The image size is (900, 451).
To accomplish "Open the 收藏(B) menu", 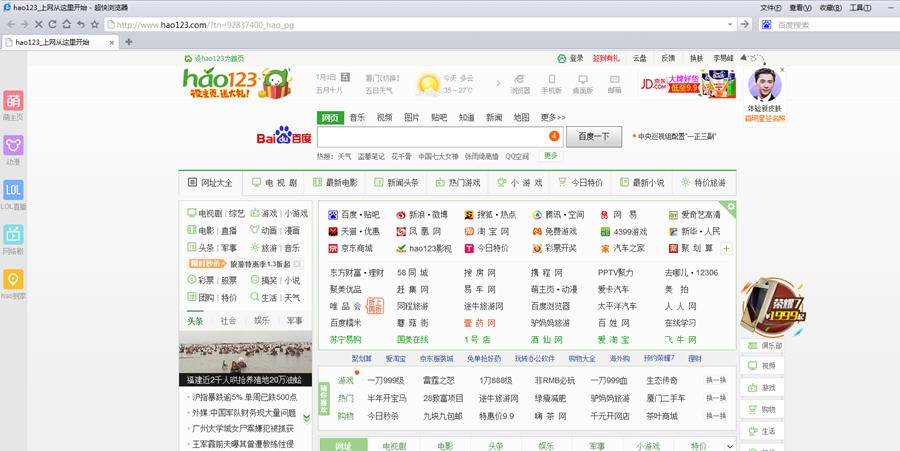I will 830,7.
